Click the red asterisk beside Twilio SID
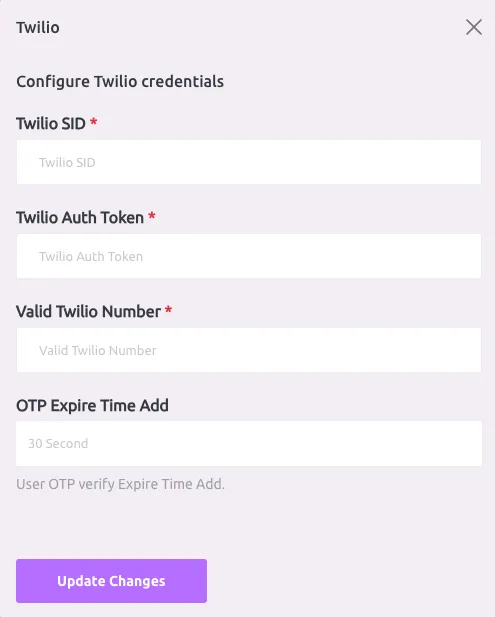This screenshot has width=495, height=617. (x=94, y=122)
